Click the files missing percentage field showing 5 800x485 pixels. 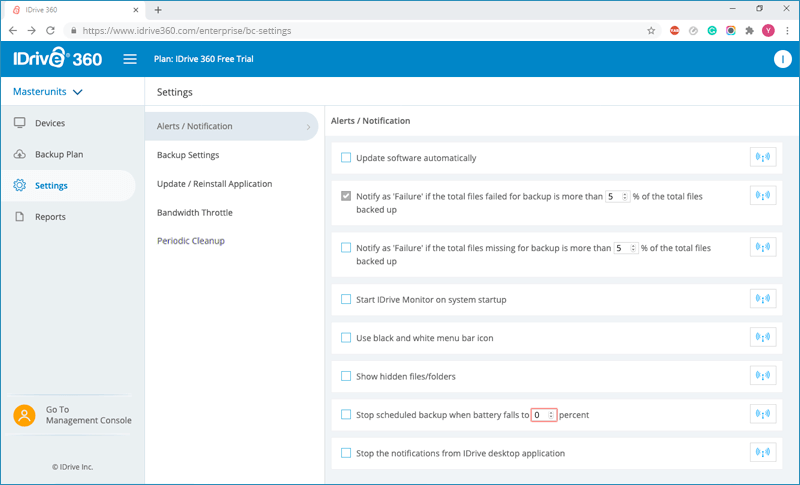tap(626, 248)
